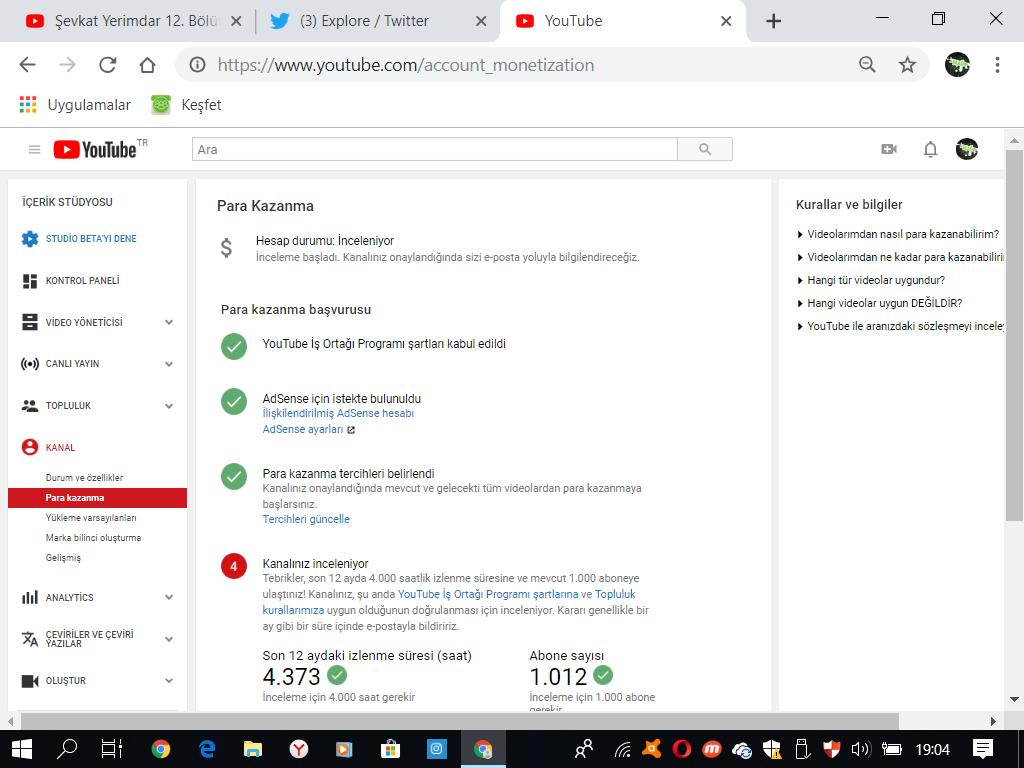Image resolution: width=1024 pixels, height=768 pixels.
Task: Click the Analytics bar chart icon
Action: pos(30,597)
